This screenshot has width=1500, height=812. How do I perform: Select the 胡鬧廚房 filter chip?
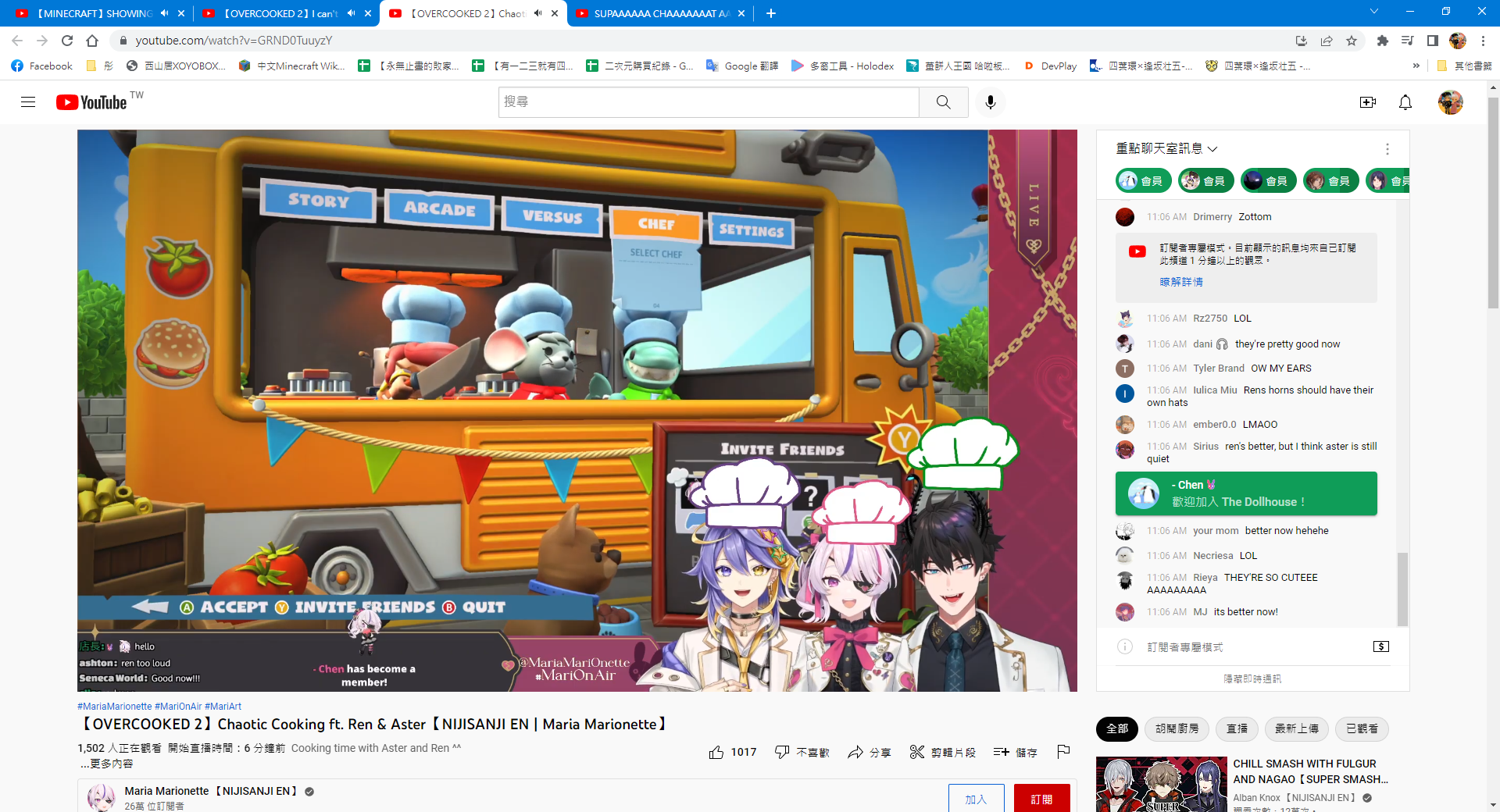pyautogui.click(x=1177, y=728)
